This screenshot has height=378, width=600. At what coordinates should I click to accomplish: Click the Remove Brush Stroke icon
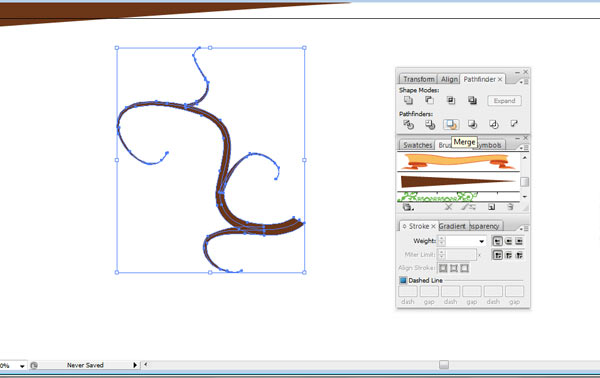pyautogui.click(x=448, y=207)
